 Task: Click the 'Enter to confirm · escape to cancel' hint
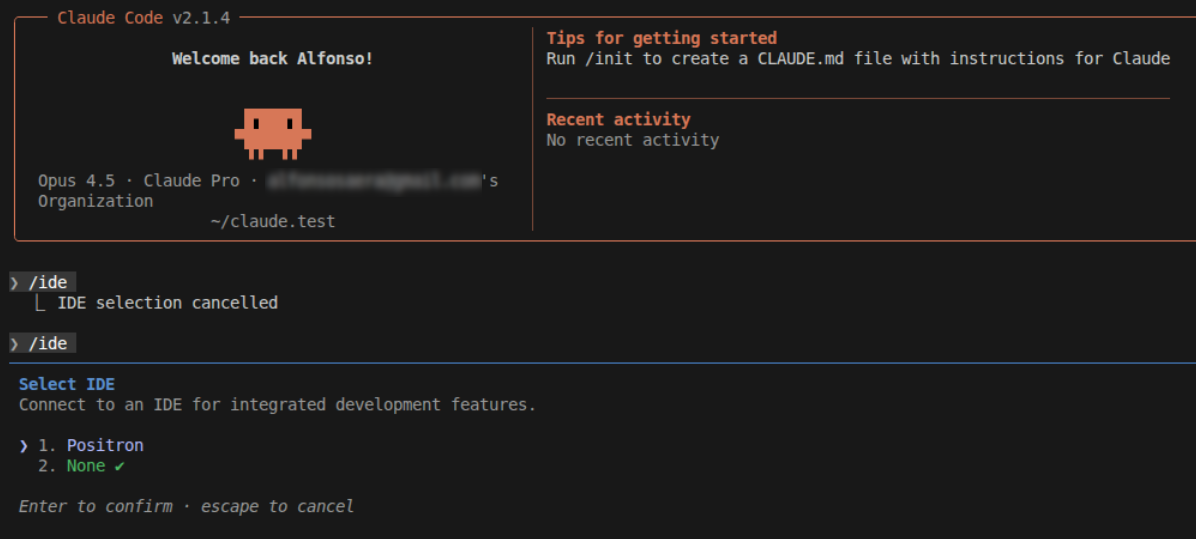186,506
